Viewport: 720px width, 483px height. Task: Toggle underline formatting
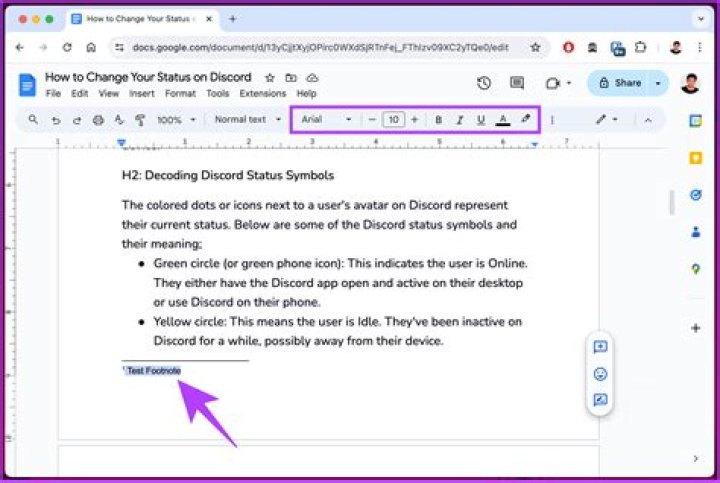(x=481, y=120)
